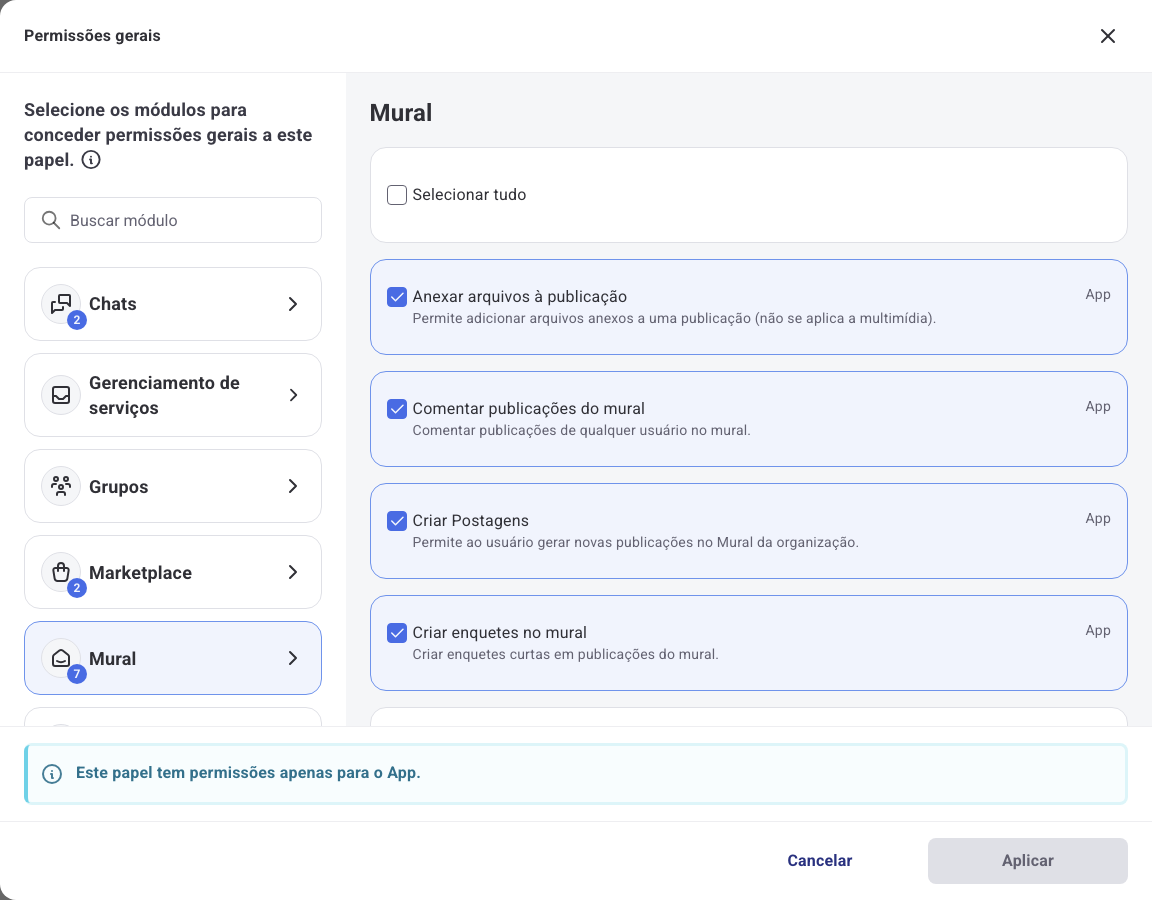Click the Marketplace badge showing 2

pos(76,588)
